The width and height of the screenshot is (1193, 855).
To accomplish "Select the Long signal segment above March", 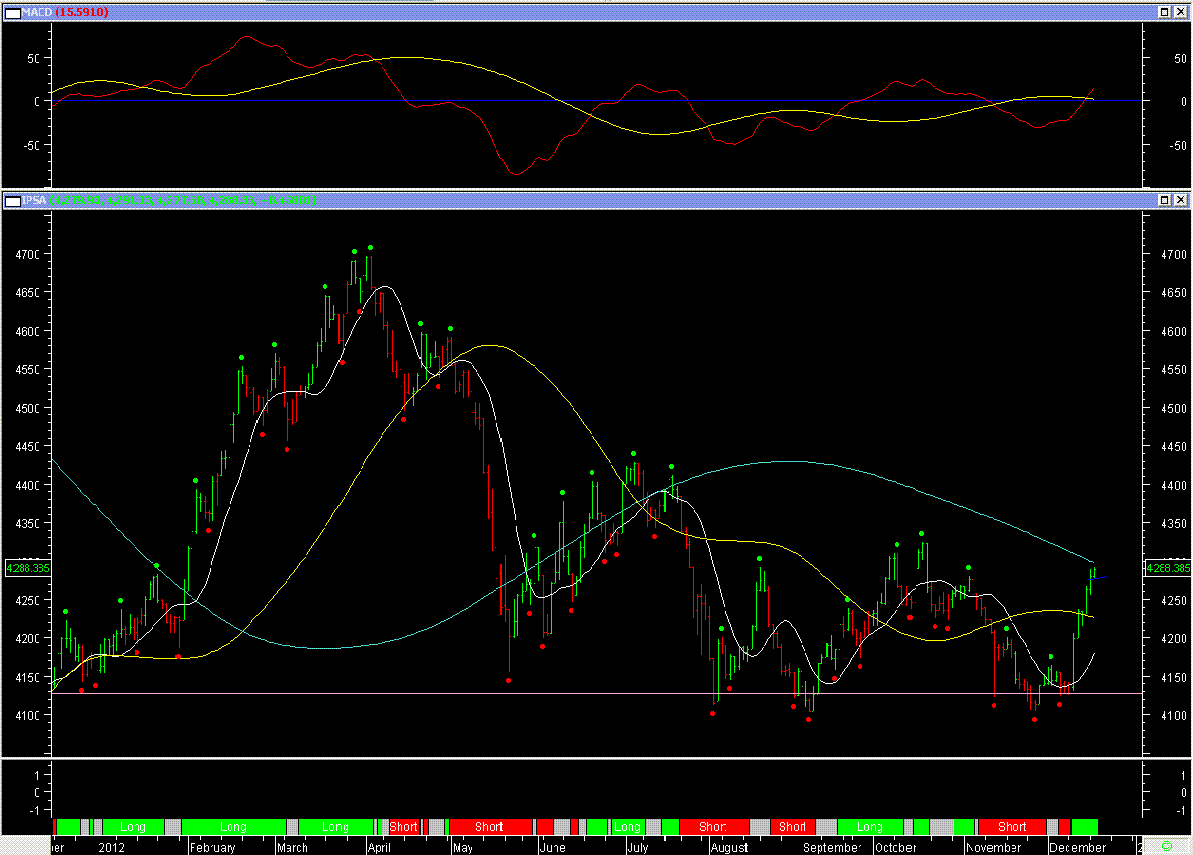I will pyautogui.click(x=335, y=827).
